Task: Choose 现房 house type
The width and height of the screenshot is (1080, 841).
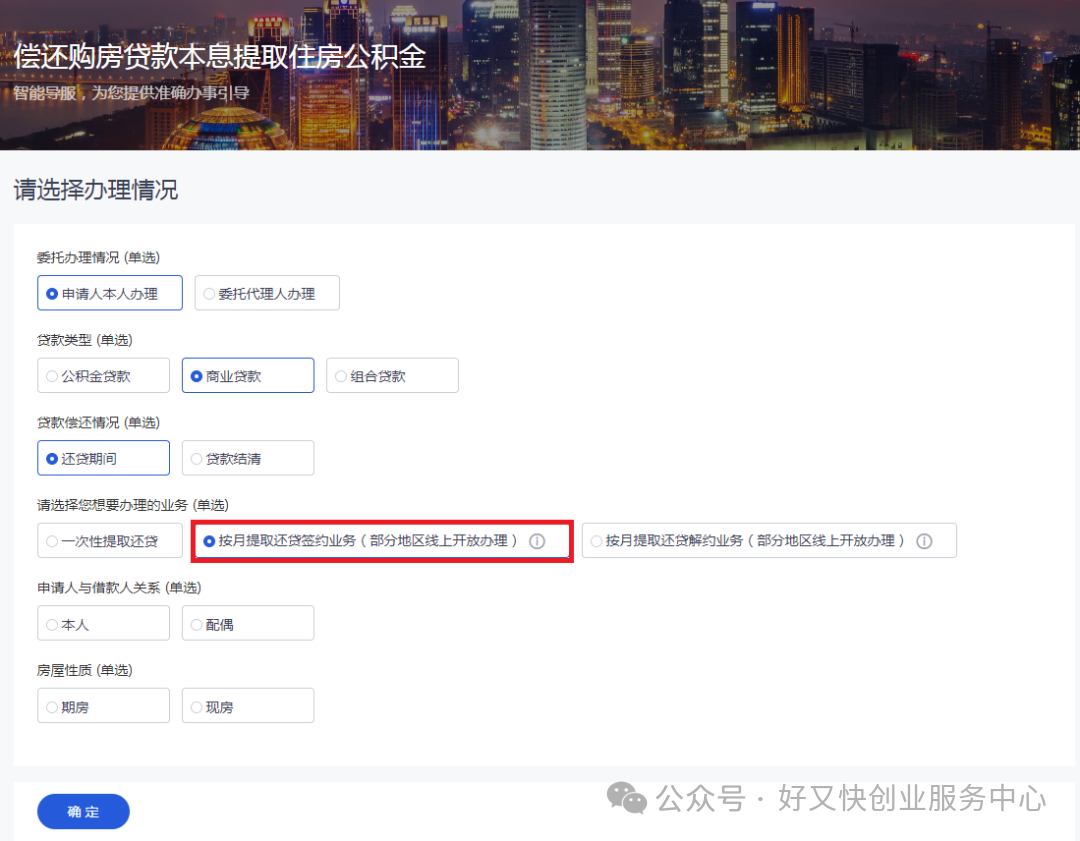Action: click(x=248, y=706)
